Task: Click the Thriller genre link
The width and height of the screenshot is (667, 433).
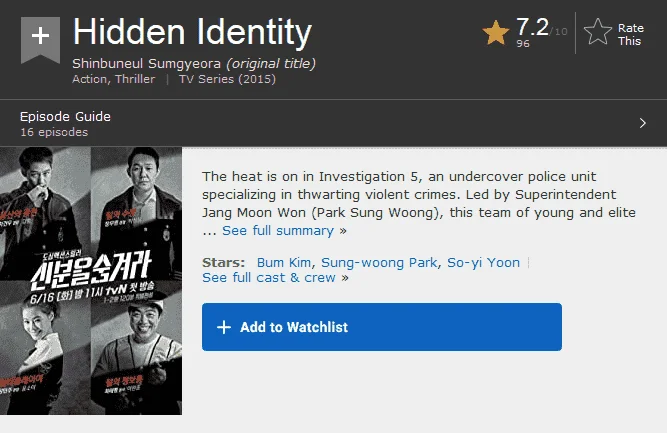Action: pyautogui.click(x=135, y=79)
